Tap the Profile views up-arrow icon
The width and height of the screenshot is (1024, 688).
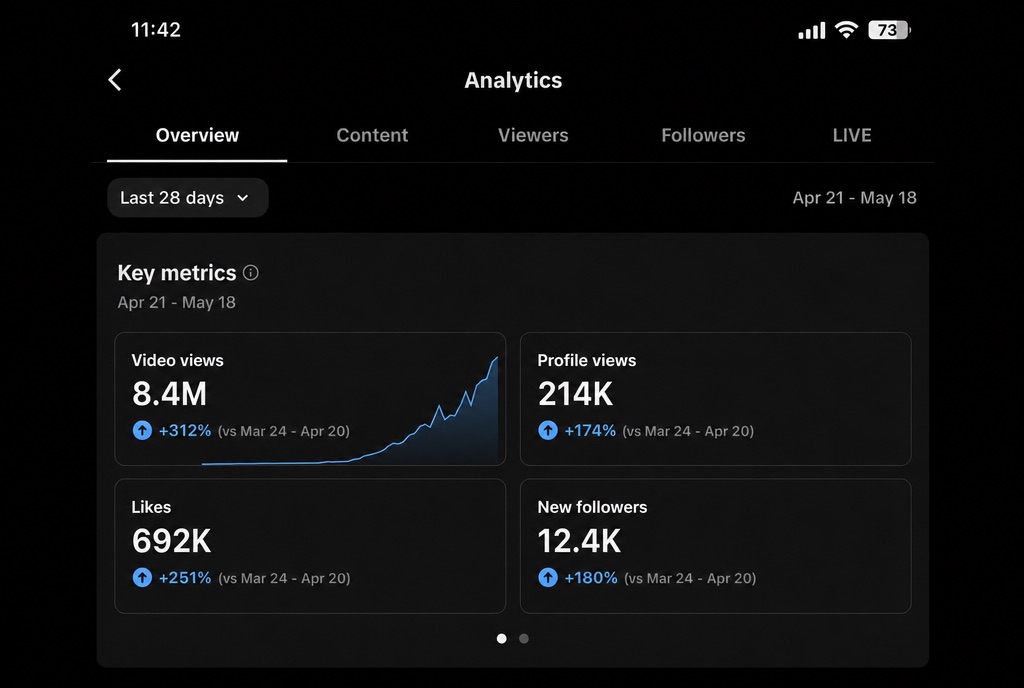point(548,431)
